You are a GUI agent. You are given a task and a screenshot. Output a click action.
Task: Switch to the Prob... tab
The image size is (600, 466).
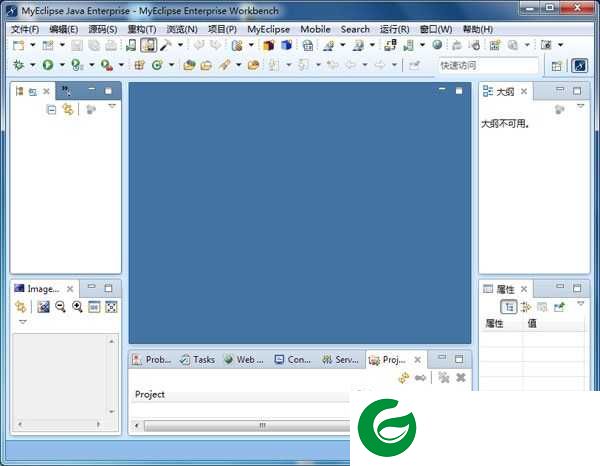coord(152,360)
